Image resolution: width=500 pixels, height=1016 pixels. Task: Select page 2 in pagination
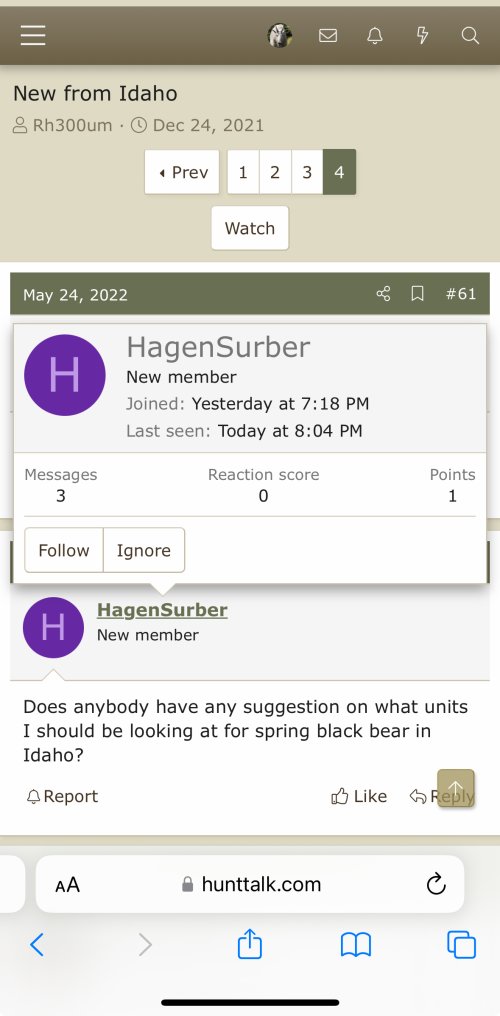(x=275, y=172)
